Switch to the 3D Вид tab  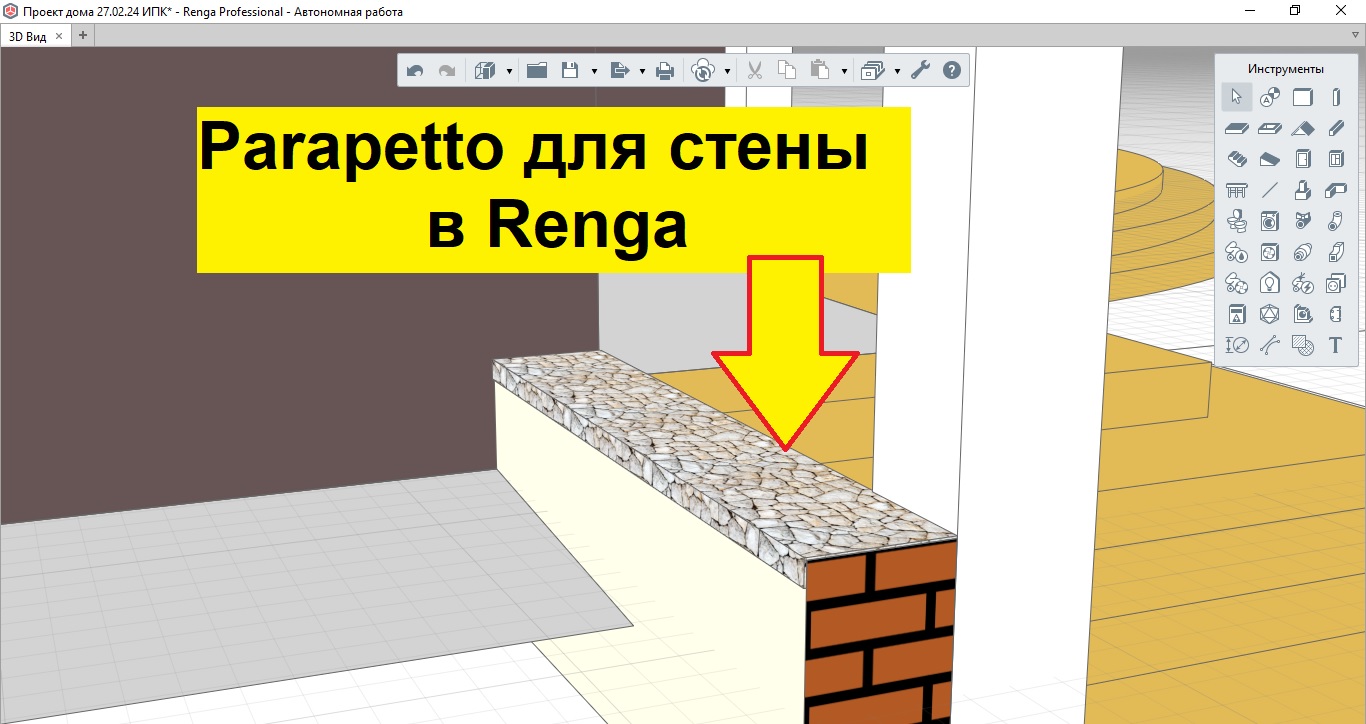click(x=29, y=36)
